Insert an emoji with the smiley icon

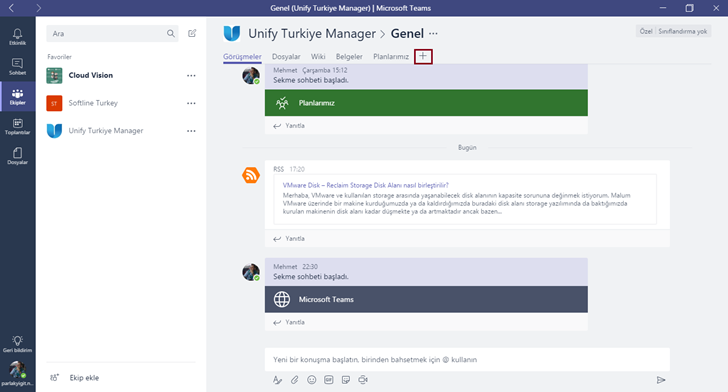312,380
